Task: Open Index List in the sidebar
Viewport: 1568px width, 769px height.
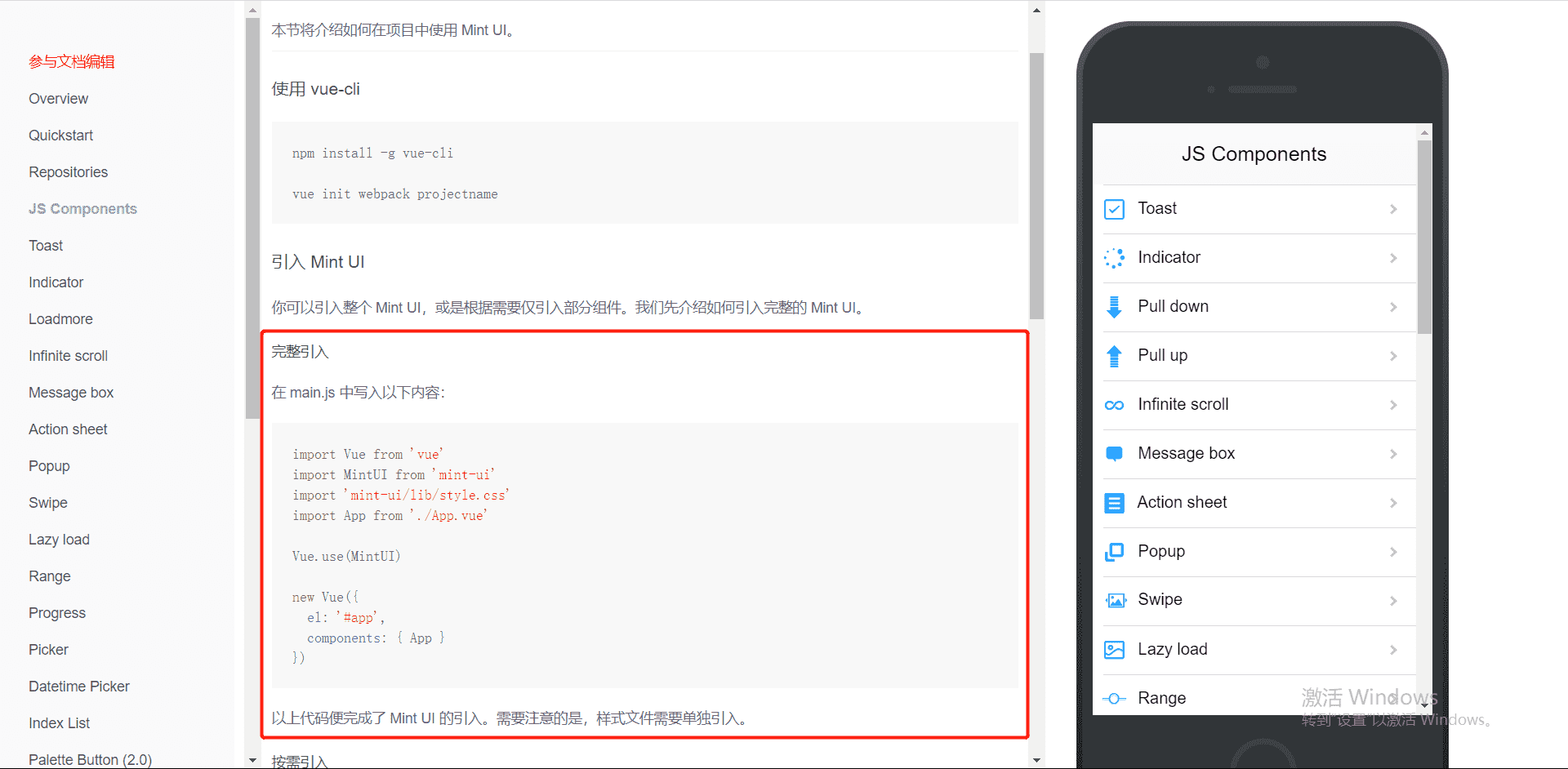Action: click(59, 723)
